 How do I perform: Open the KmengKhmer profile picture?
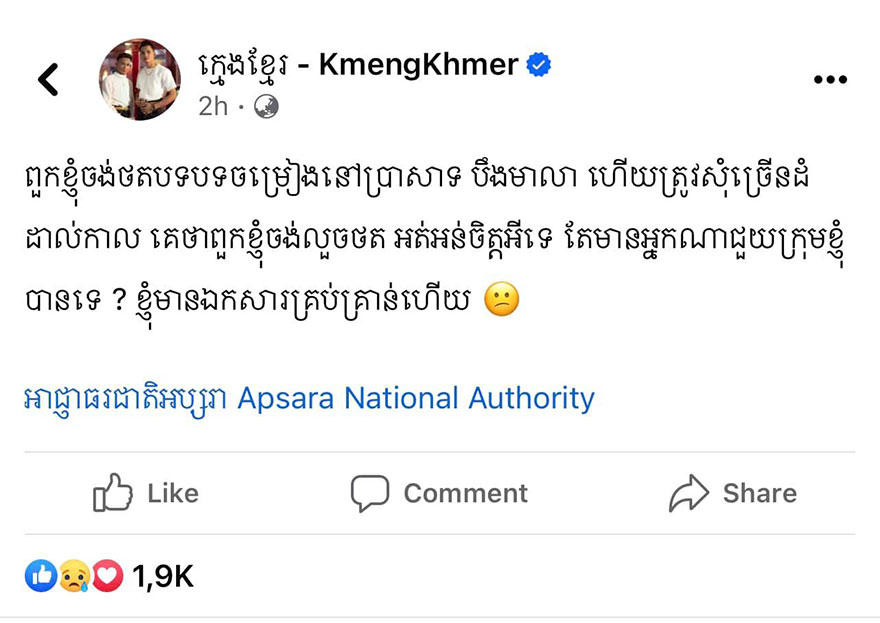pos(139,80)
